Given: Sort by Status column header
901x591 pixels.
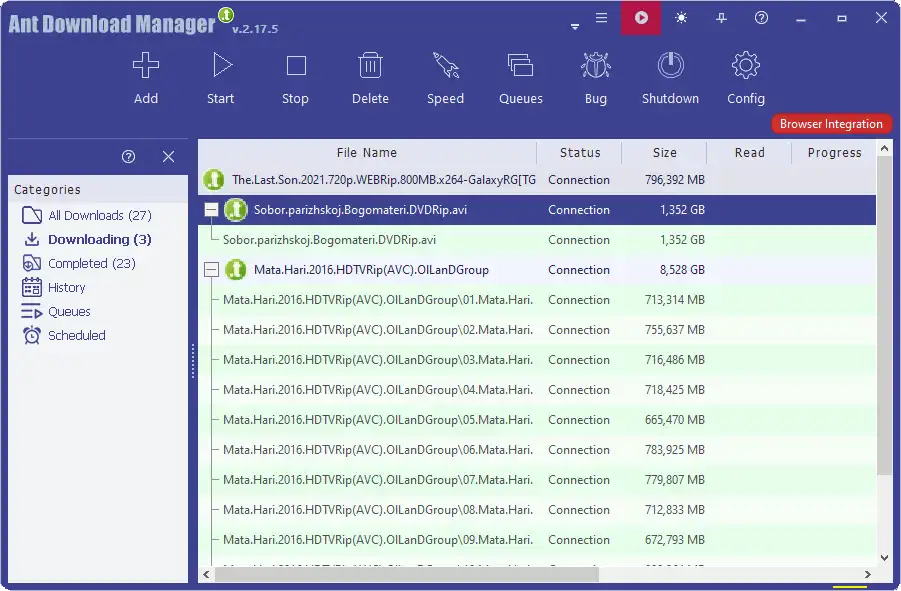Looking at the screenshot, I should [x=580, y=153].
